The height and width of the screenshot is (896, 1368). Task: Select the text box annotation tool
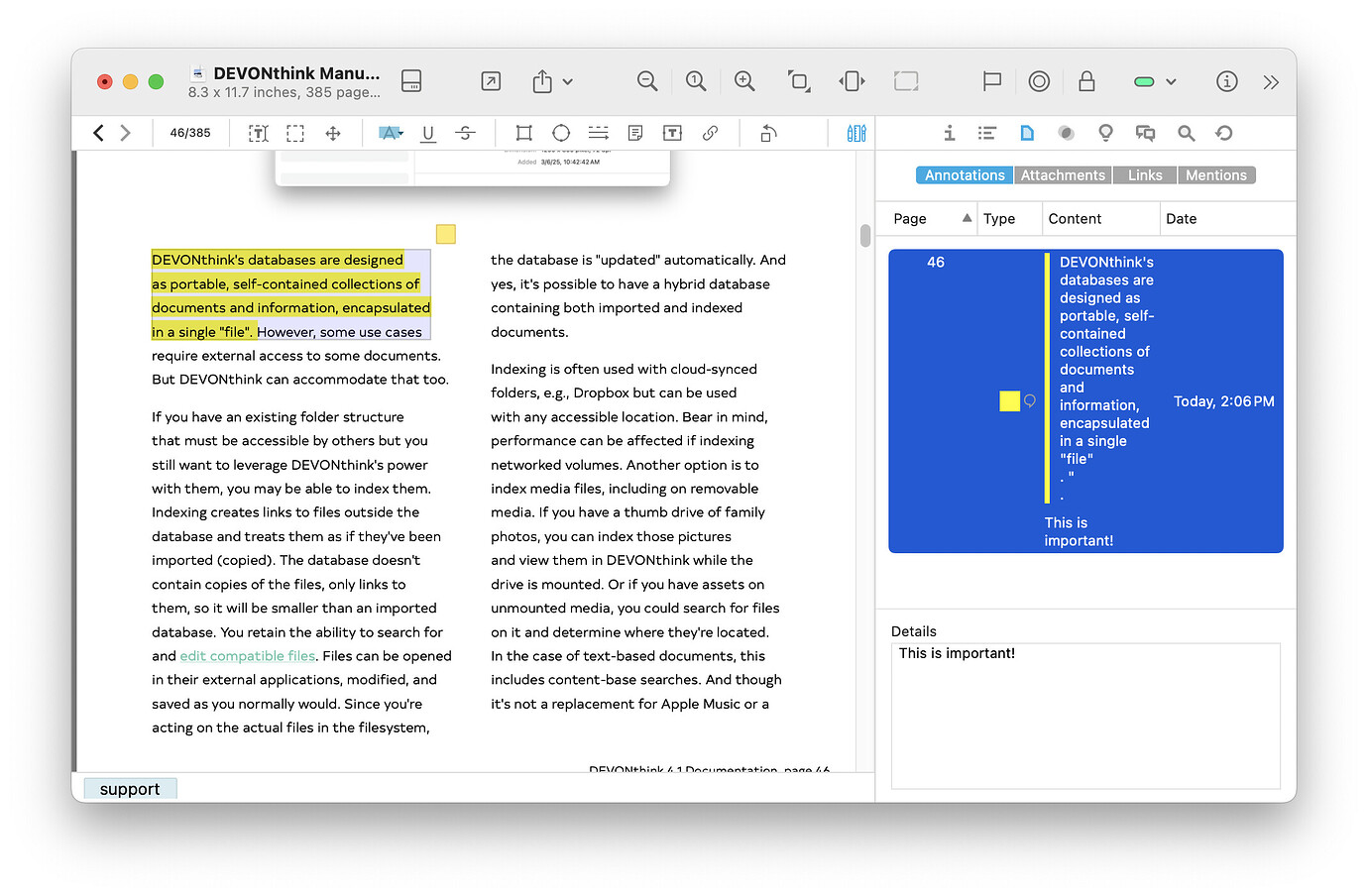tap(672, 132)
